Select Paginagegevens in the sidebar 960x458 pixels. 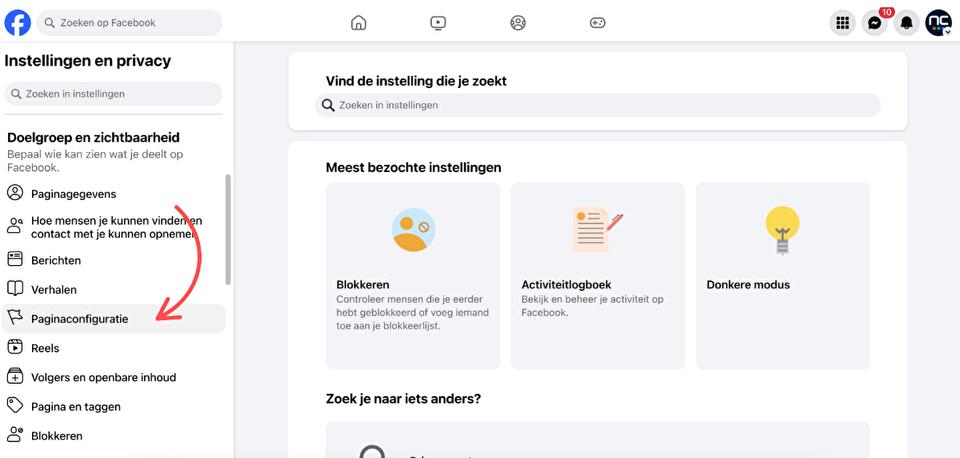point(73,193)
